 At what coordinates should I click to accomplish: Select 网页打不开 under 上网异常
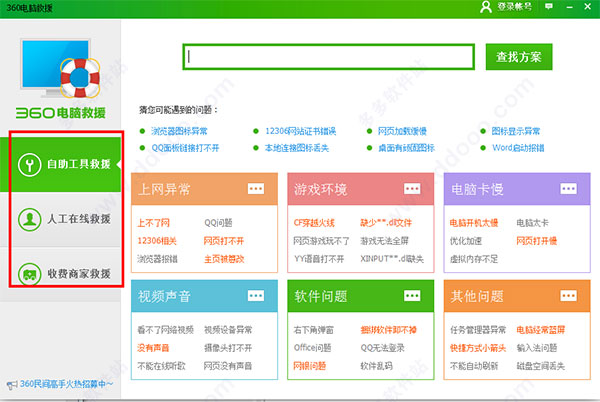point(224,241)
